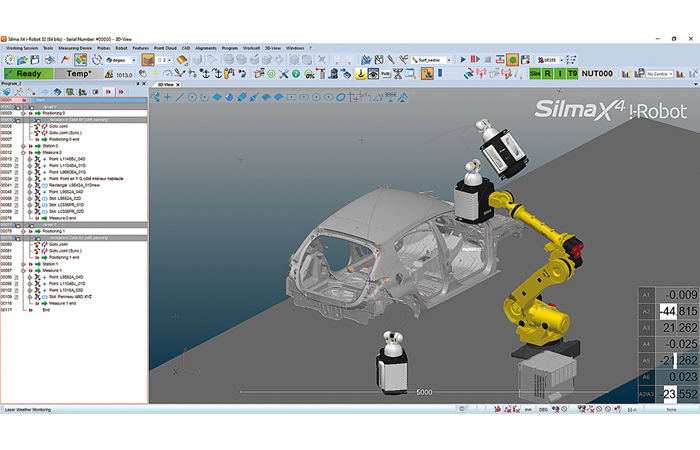Click the green target circle icon
700x450 pixels.
[271, 74]
